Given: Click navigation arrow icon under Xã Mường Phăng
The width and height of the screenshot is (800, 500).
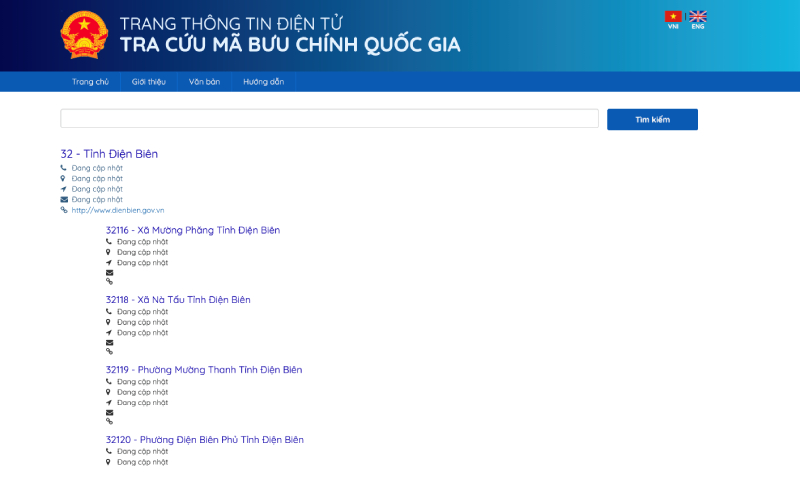Looking at the screenshot, I should [x=109, y=263].
